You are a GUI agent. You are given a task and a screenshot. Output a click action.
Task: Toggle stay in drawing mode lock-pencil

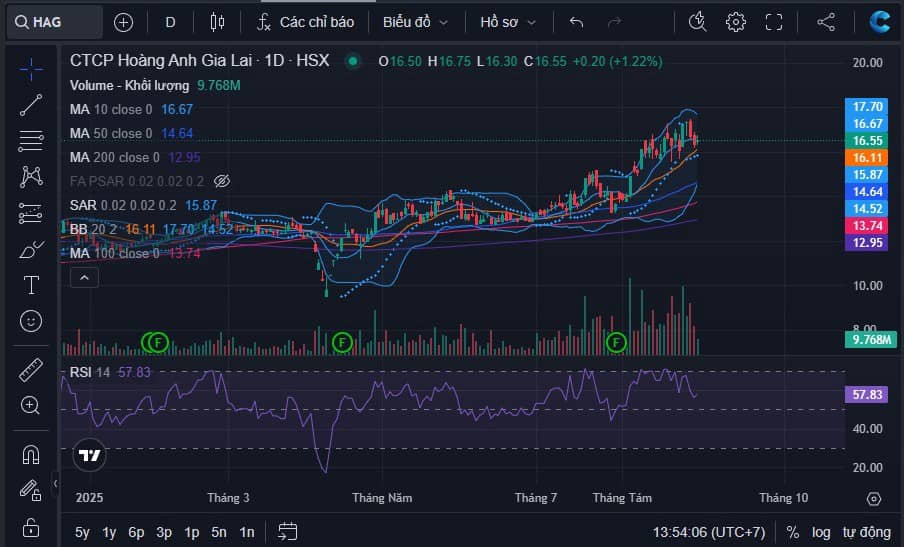click(31, 491)
